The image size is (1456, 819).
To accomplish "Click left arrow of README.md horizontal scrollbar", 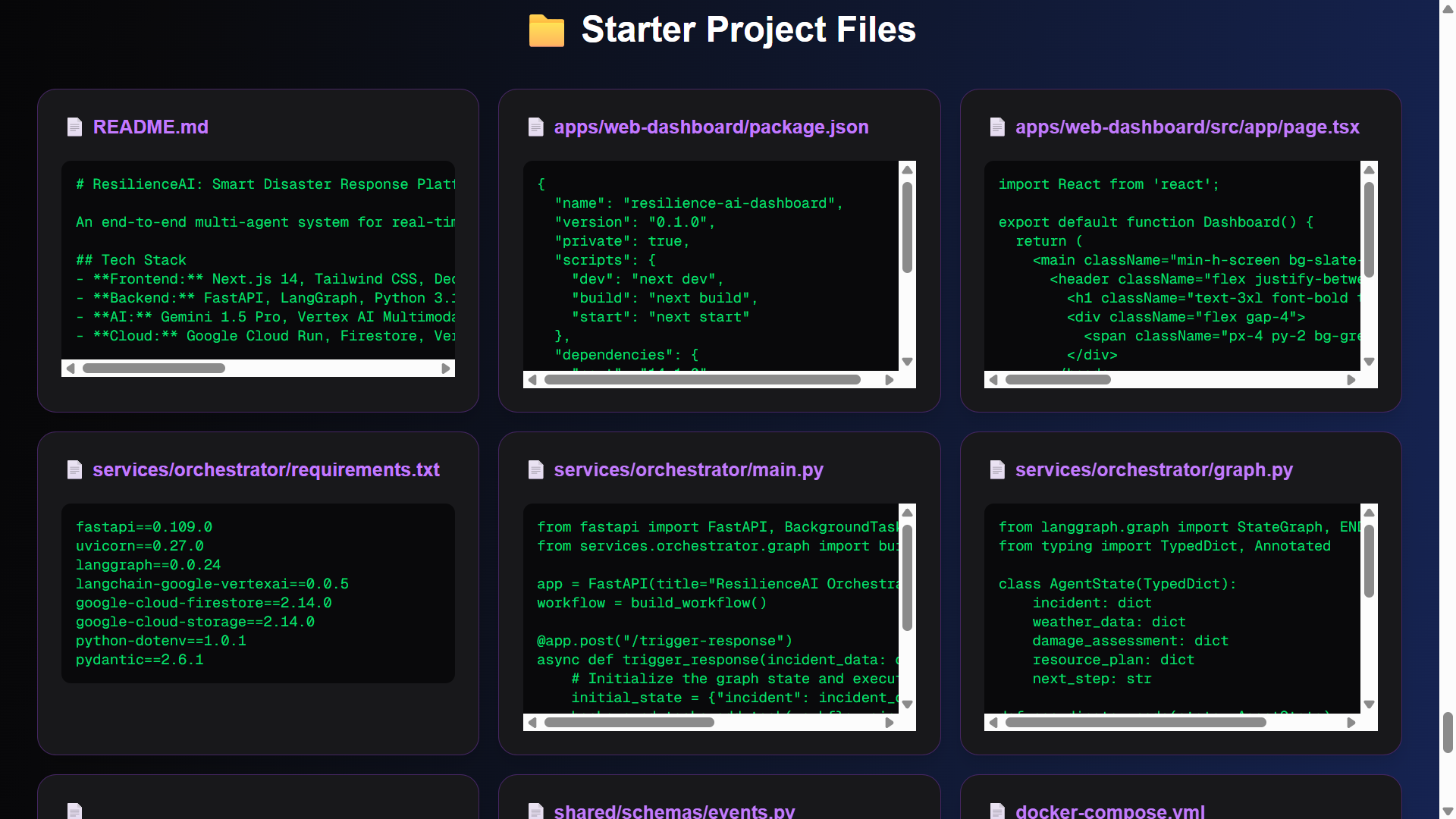I will click(x=71, y=369).
